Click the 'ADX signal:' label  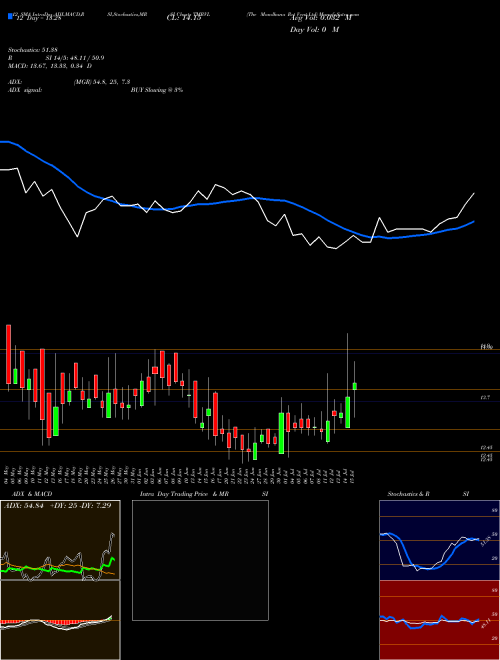(x=25, y=90)
